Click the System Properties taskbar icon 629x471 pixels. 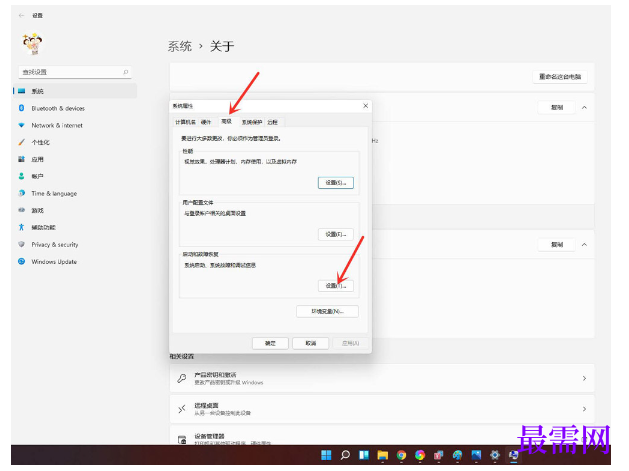coord(513,455)
